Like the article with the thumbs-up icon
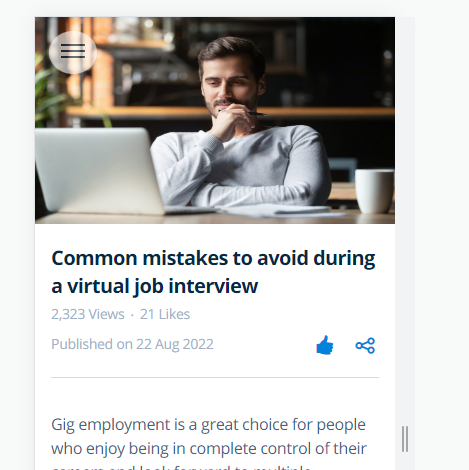The image size is (469, 470). [325, 345]
